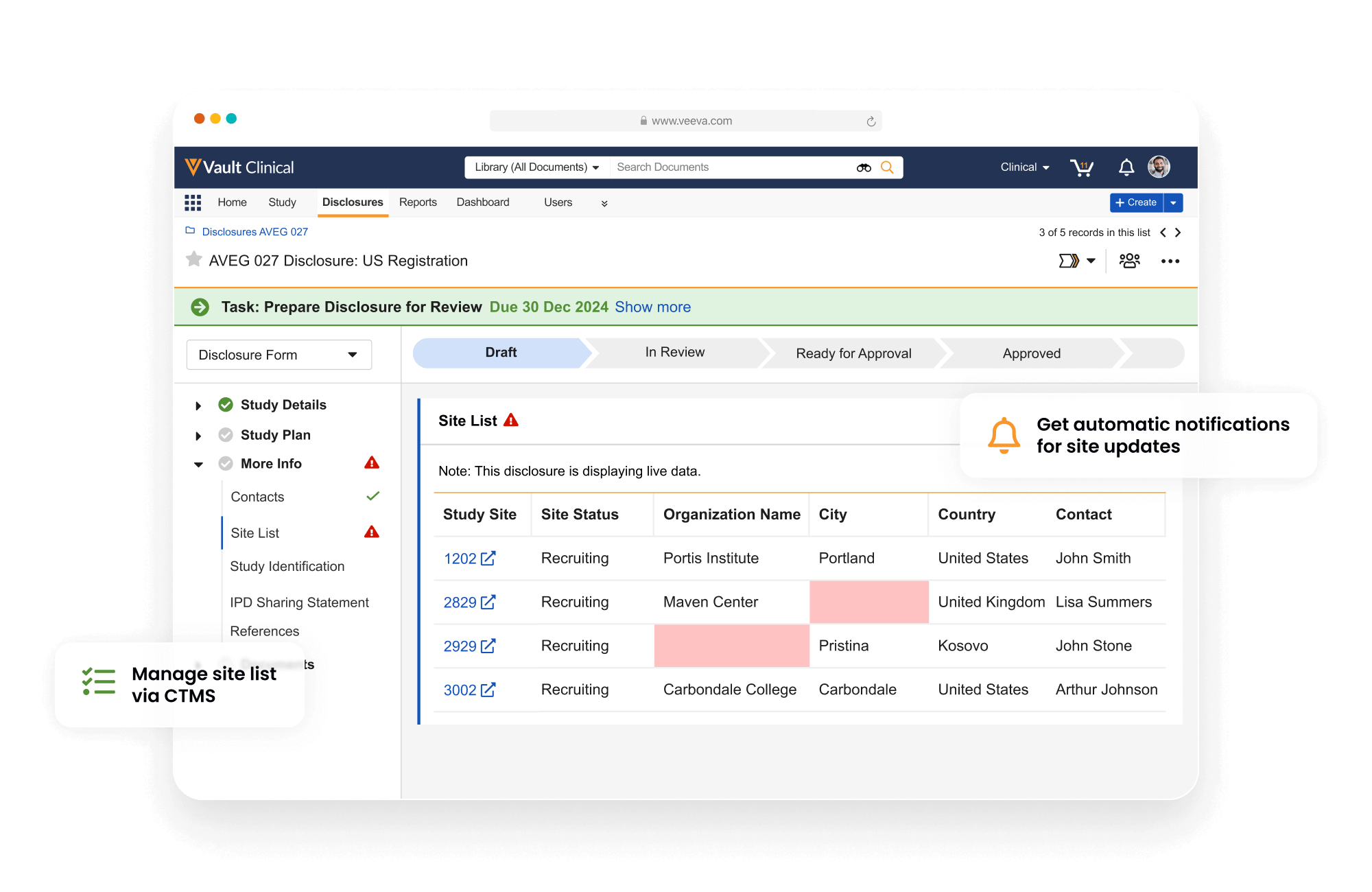Open sharing settings people icon
Viewport: 1372px width, 892px height.
coord(1129,261)
